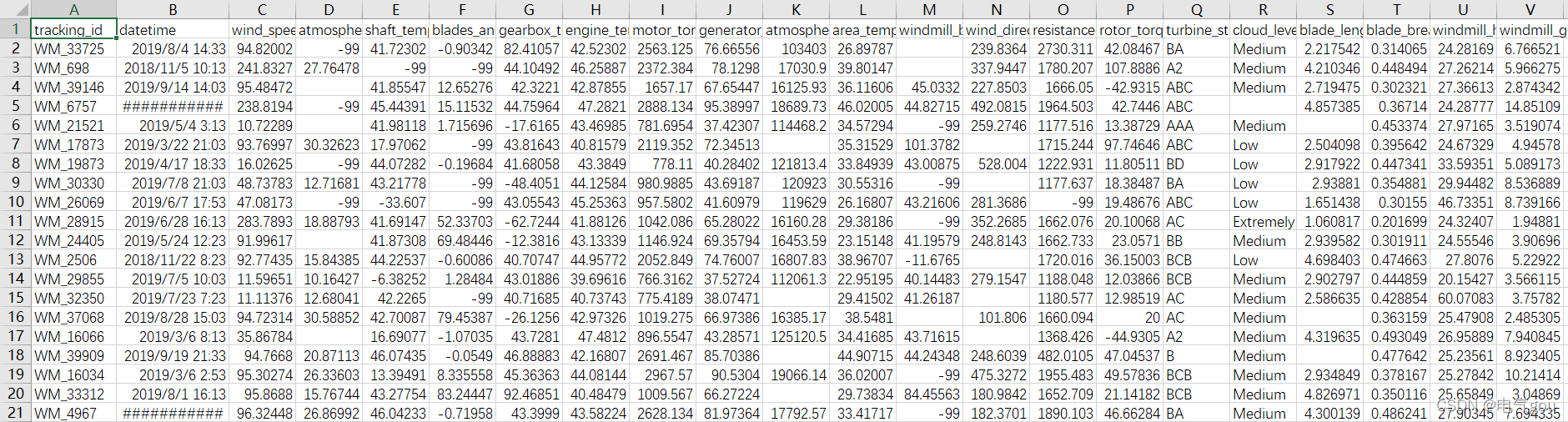1568x422 pixels.
Task: Click the Select All corner triangle
Action: [x=15, y=10]
